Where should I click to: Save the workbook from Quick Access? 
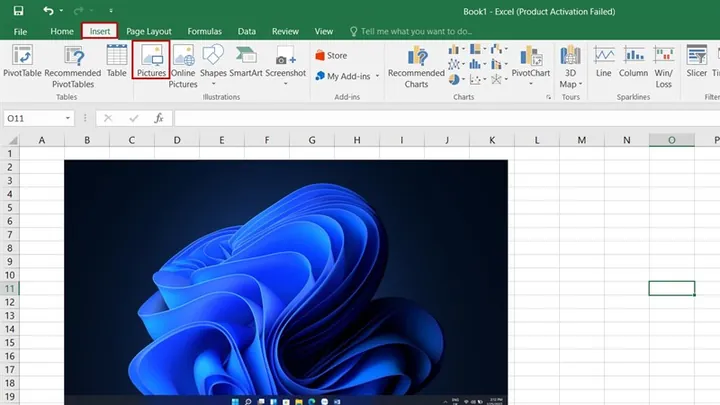pos(18,11)
